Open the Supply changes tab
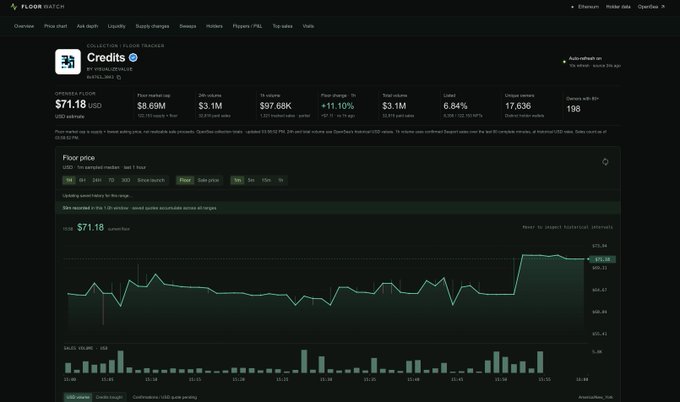This screenshot has height=402, width=680. click(152, 26)
